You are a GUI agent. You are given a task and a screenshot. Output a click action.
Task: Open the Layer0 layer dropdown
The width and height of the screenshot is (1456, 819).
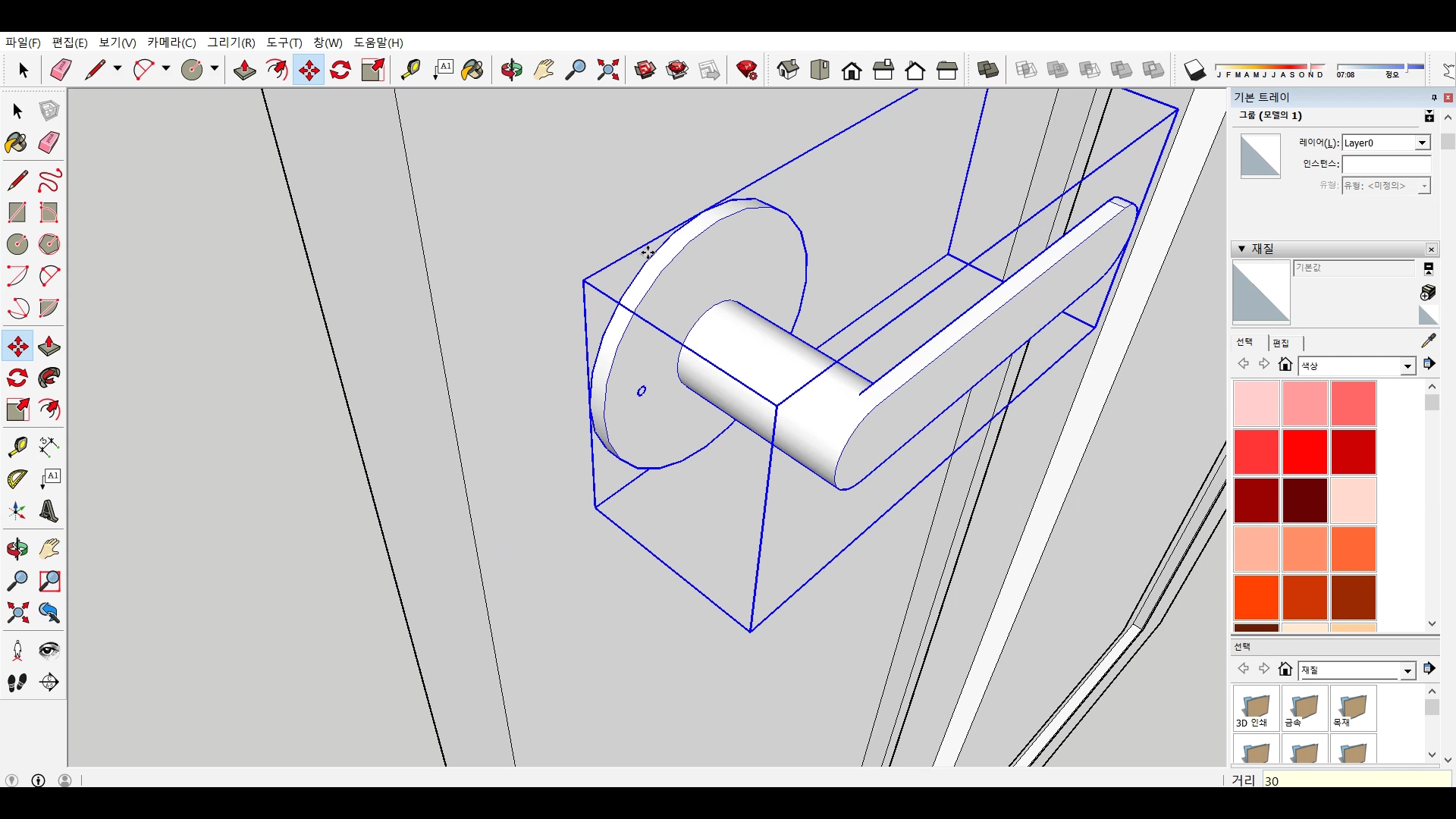click(1422, 143)
